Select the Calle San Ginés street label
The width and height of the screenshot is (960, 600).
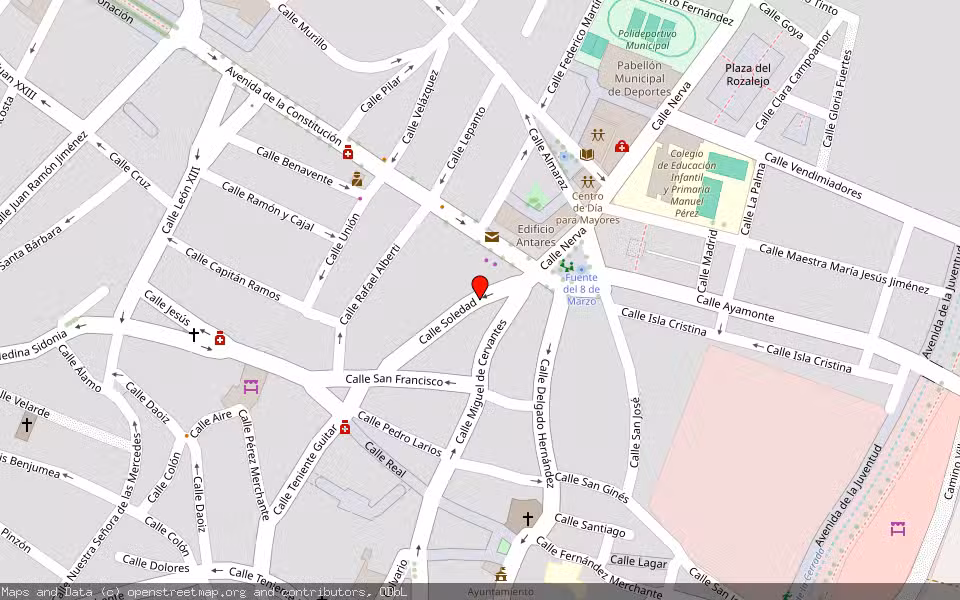click(591, 487)
